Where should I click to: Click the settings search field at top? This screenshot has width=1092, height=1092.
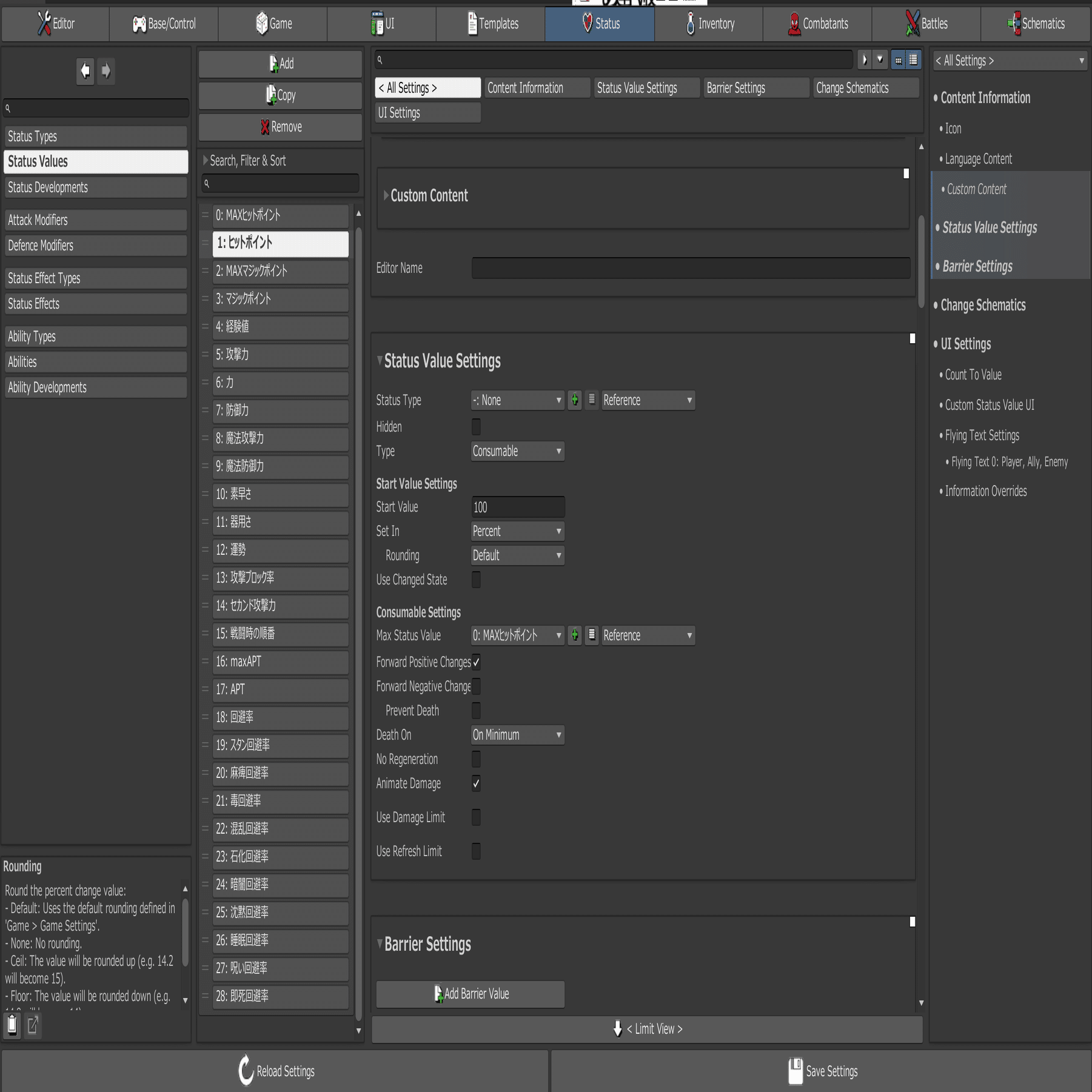coord(614,60)
